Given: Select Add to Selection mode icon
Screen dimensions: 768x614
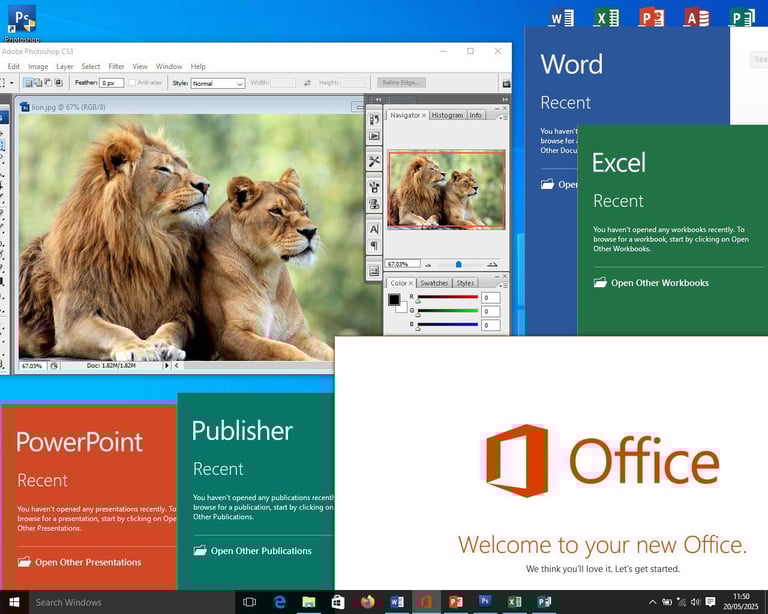Looking at the screenshot, I should 38,83.
